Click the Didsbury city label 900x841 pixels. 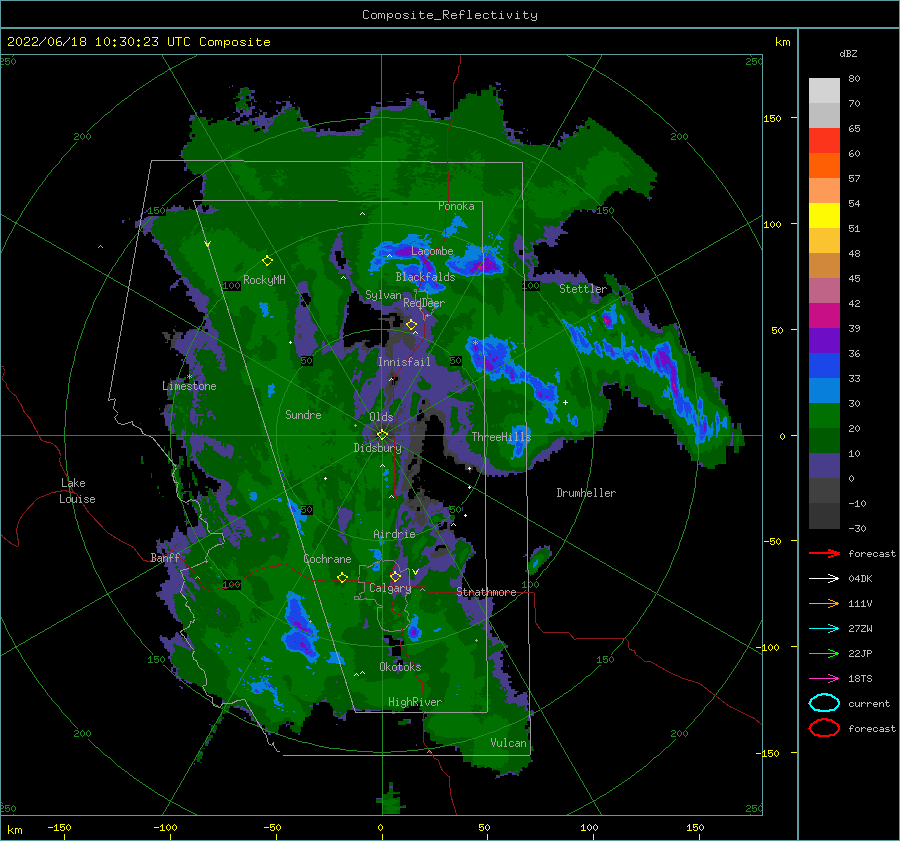point(378,448)
